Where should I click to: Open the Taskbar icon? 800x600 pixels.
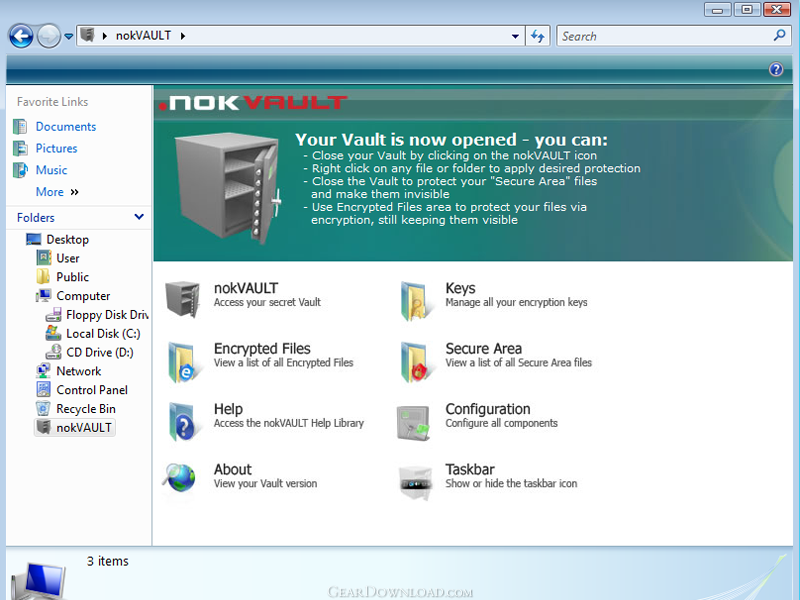coord(415,483)
